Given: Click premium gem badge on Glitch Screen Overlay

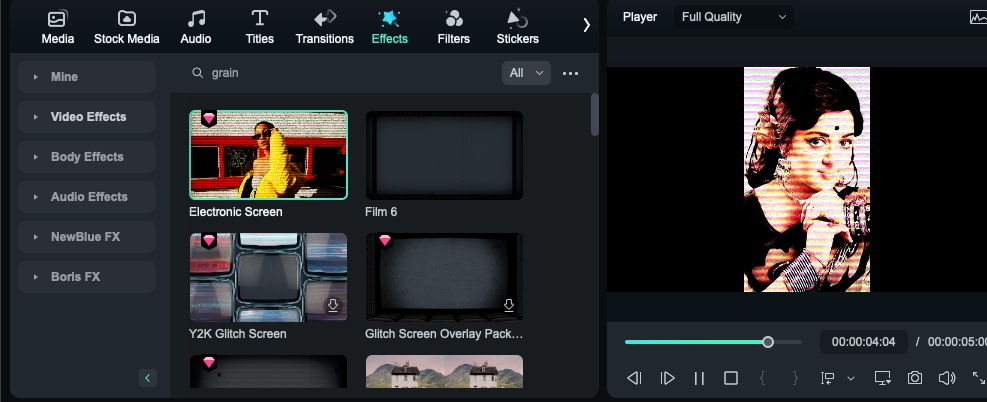Looking at the screenshot, I should coord(385,240).
